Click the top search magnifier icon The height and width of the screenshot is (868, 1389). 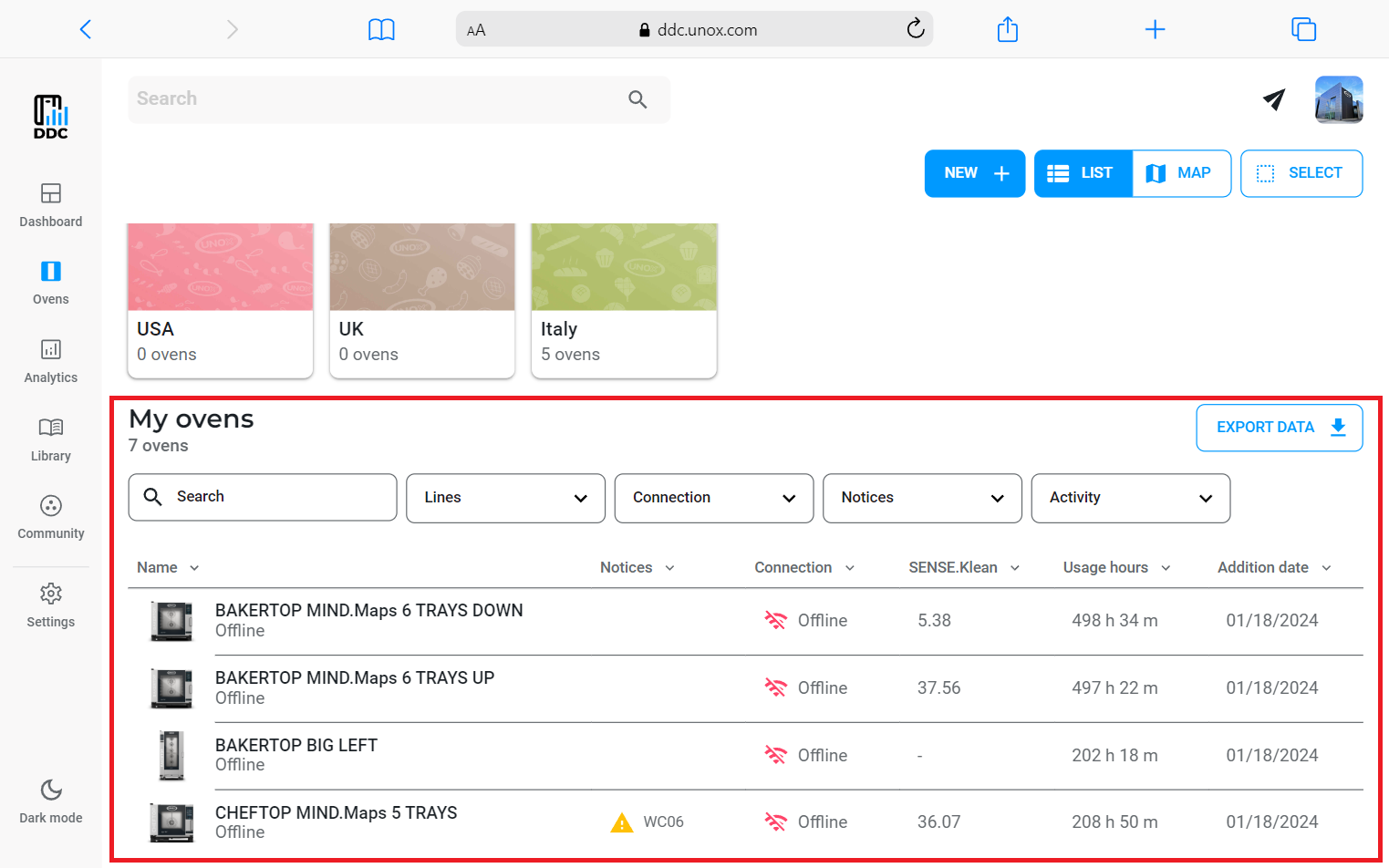(x=637, y=99)
